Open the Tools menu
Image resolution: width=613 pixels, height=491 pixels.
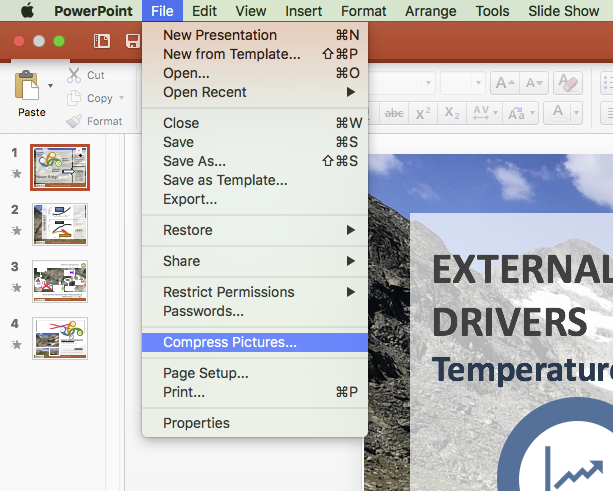[x=492, y=11]
